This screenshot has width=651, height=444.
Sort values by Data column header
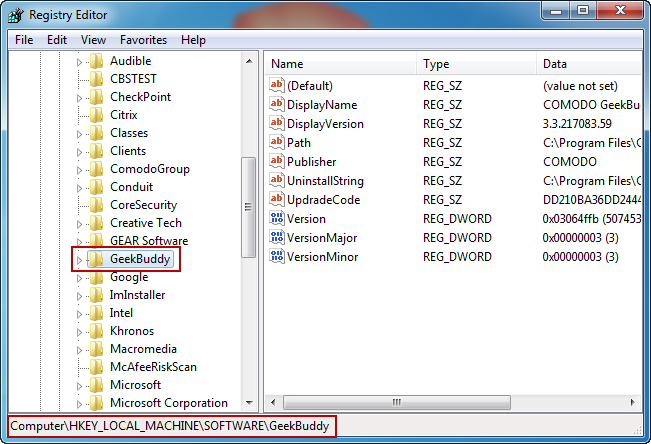pos(590,64)
